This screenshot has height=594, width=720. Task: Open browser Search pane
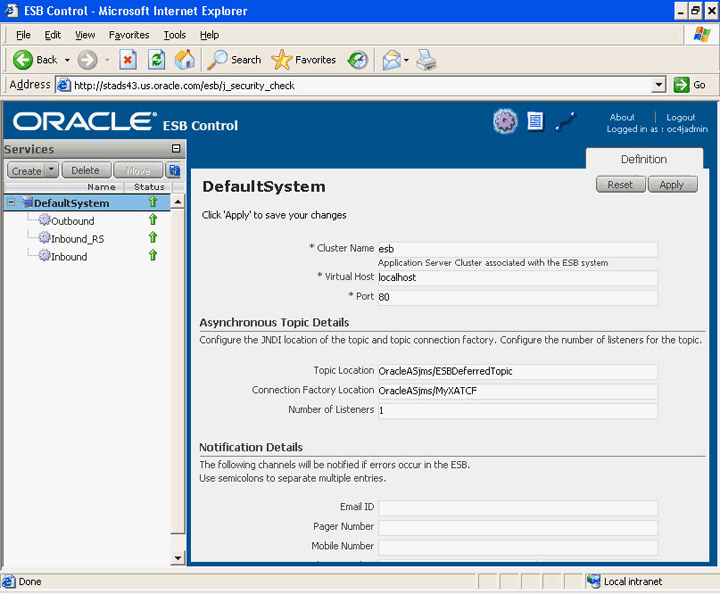(x=234, y=60)
